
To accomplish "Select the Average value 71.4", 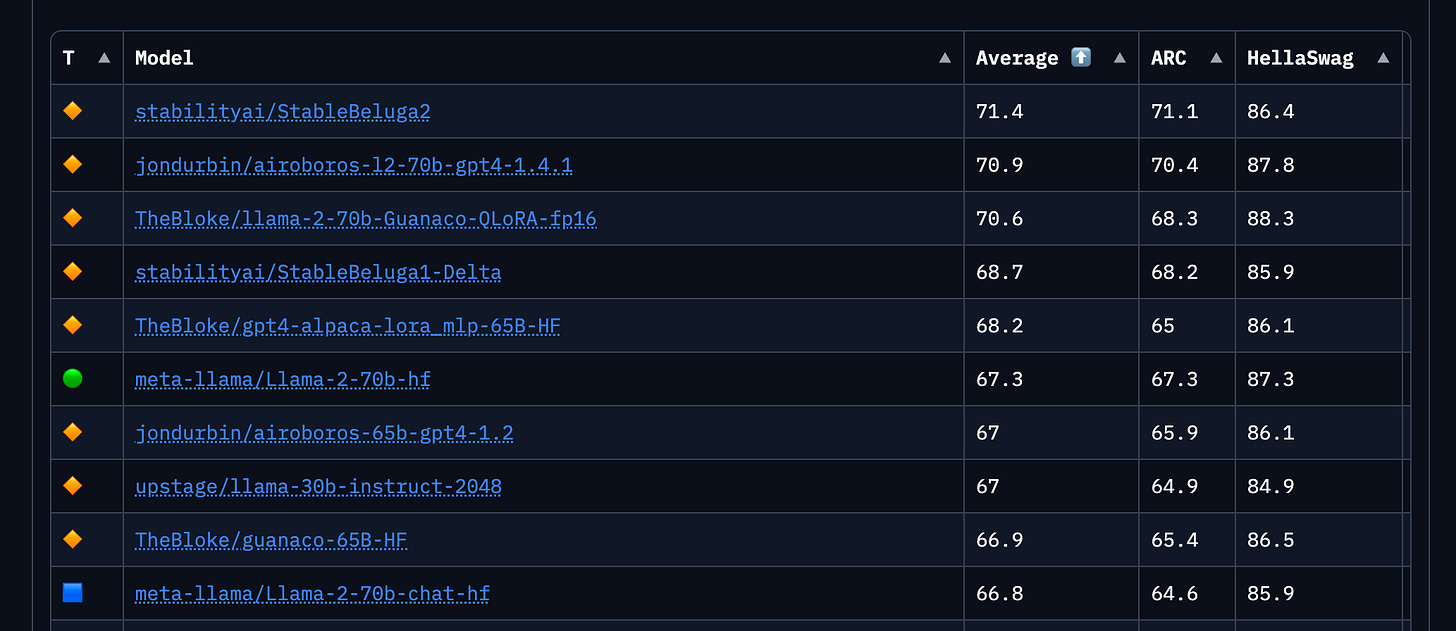I will (1000, 112).
